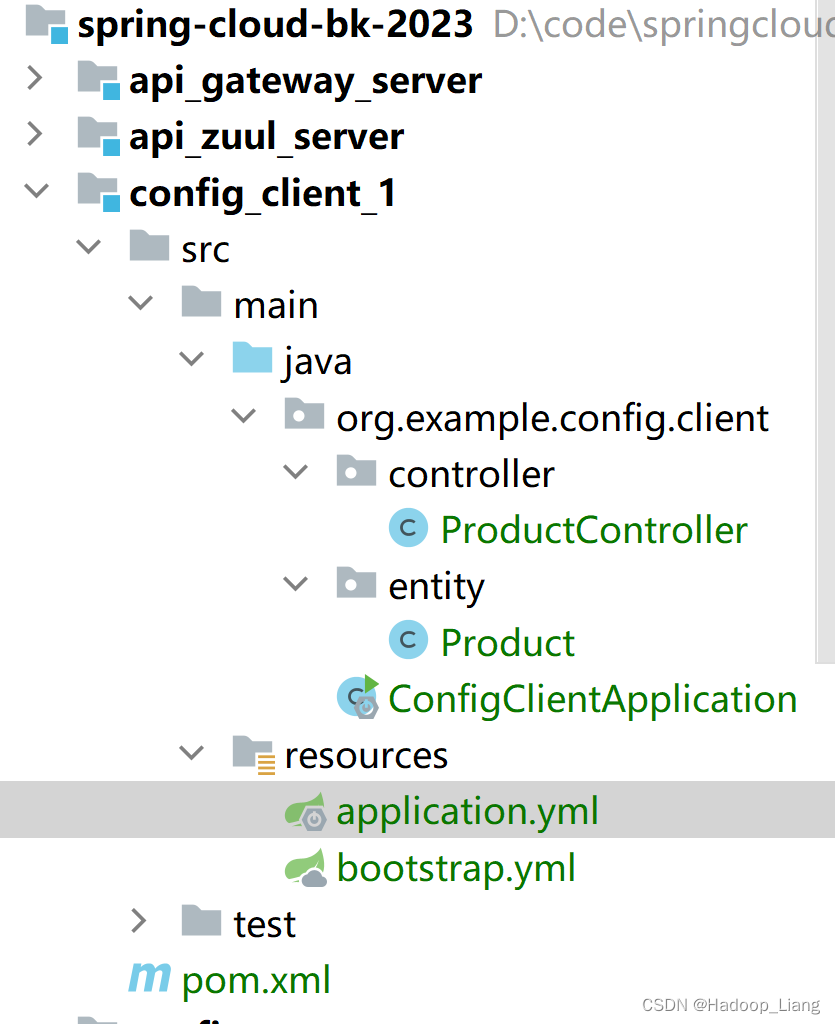Image resolution: width=835 pixels, height=1024 pixels.
Task: Click the Product class icon
Action: point(408,640)
